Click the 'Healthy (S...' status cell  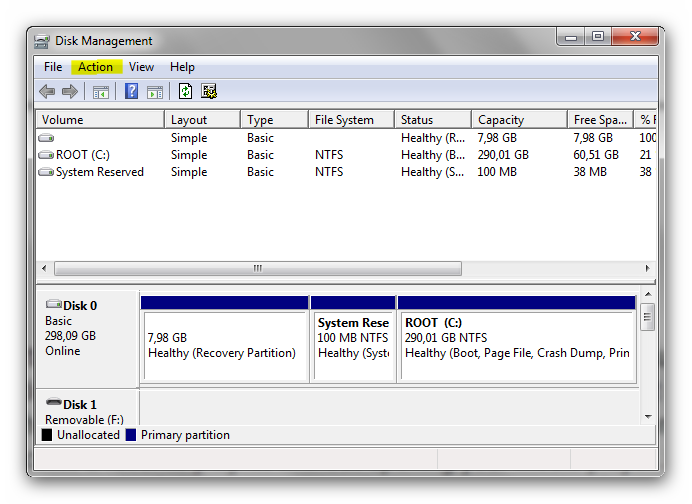coord(432,172)
